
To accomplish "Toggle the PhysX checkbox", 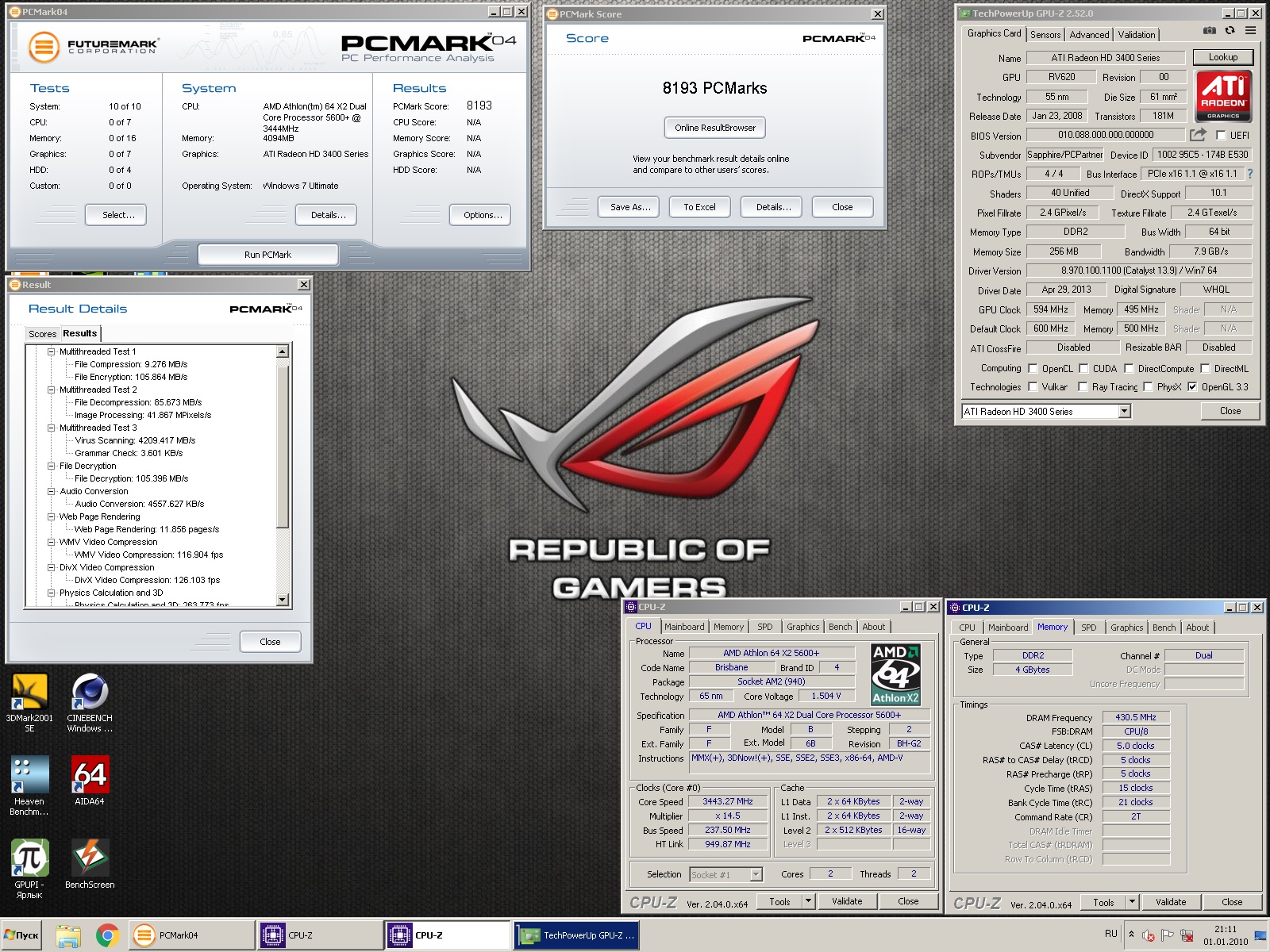I will [1147, 387].
